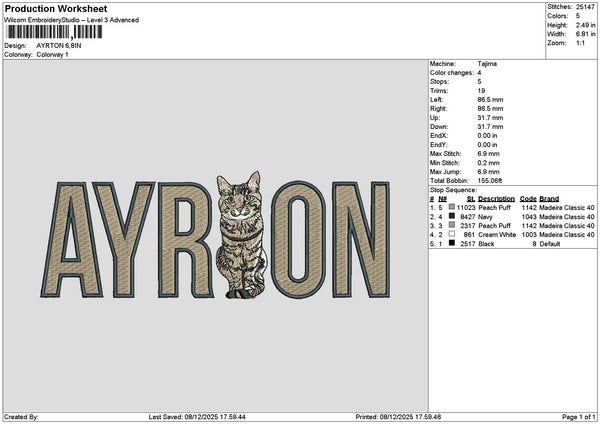Click the Navy color swatch

(452, 216)
